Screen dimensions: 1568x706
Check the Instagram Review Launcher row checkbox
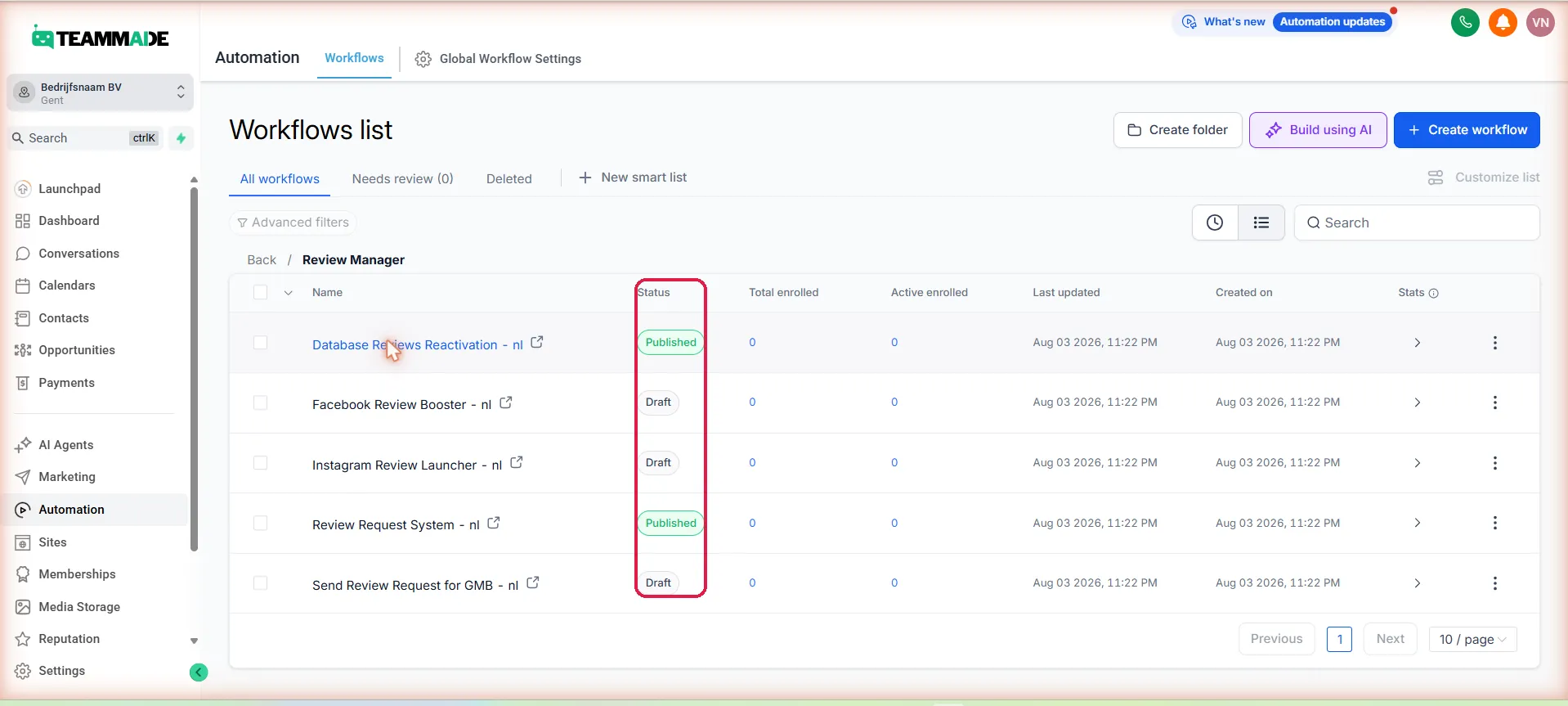[x=261, y=463]
